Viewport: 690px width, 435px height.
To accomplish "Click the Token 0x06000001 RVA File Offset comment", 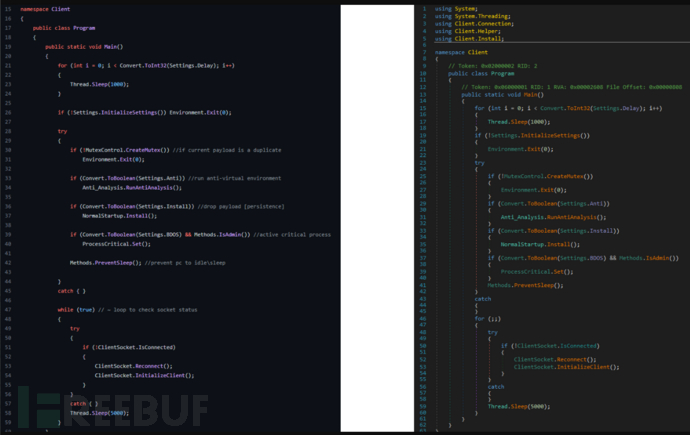I will (x=572, y=87).
